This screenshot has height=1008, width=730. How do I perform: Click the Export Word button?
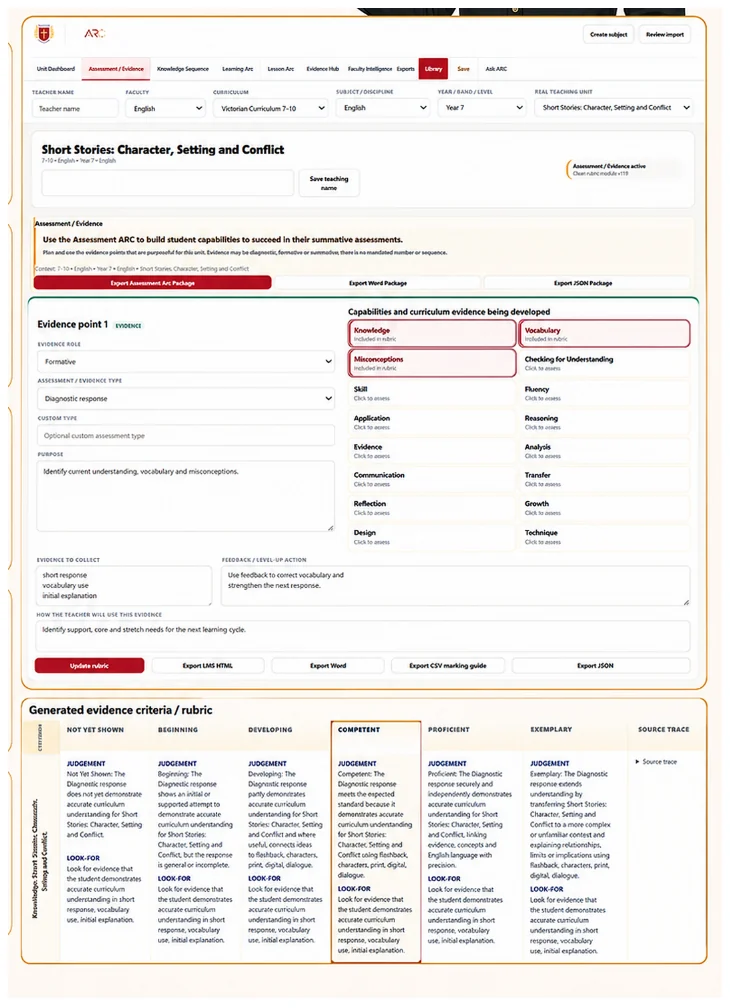click(x=328, y=665)
